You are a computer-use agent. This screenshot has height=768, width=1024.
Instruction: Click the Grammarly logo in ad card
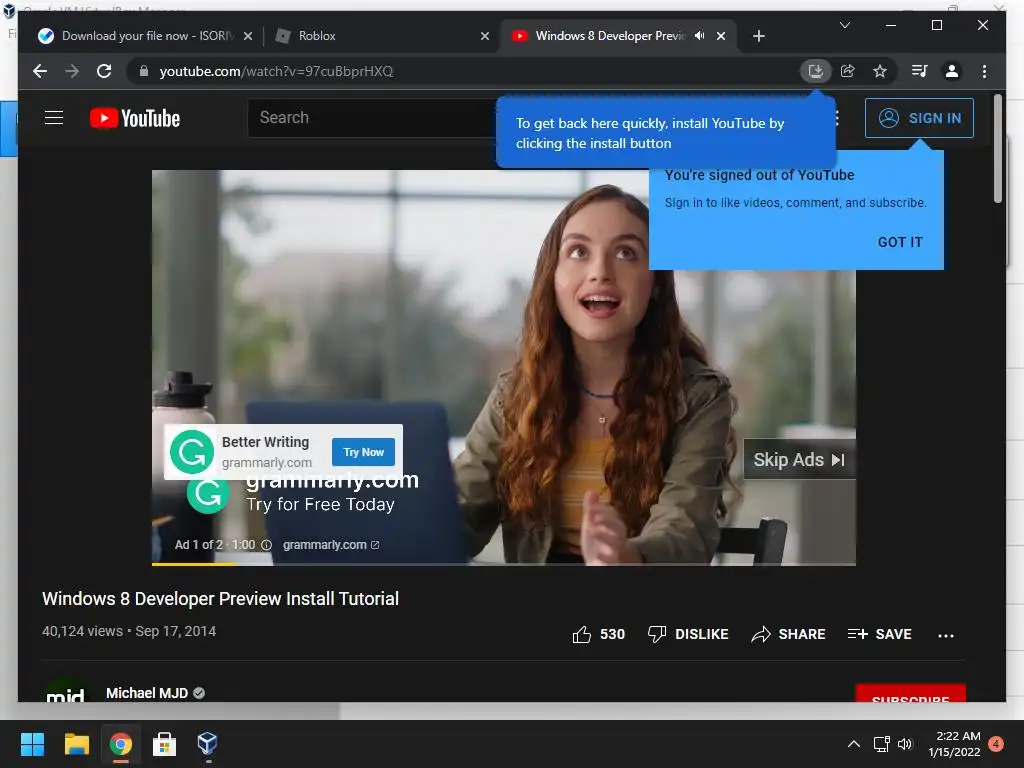(x=192, y=451)
